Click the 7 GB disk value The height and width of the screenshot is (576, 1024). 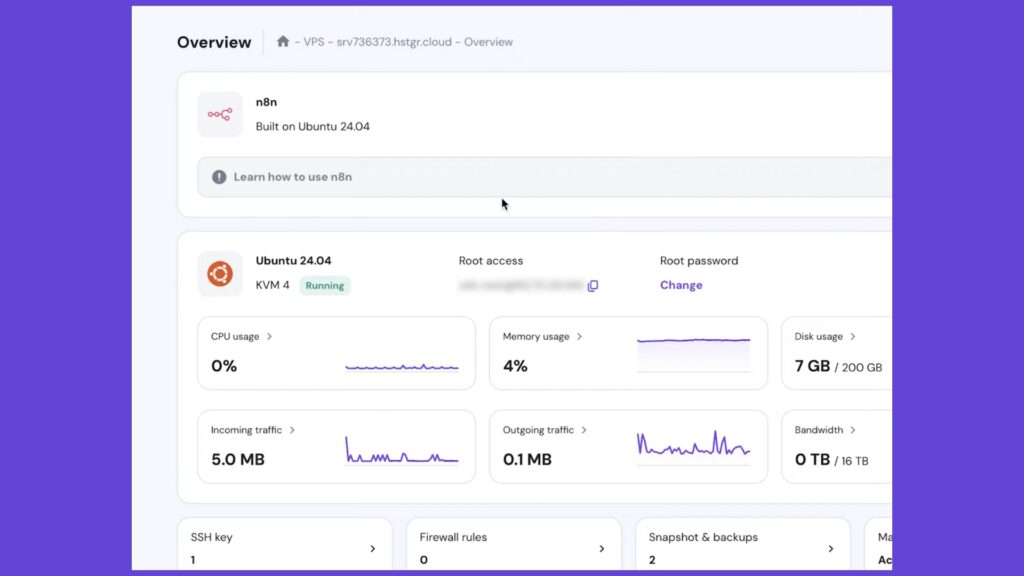click(x=812, y=366)
